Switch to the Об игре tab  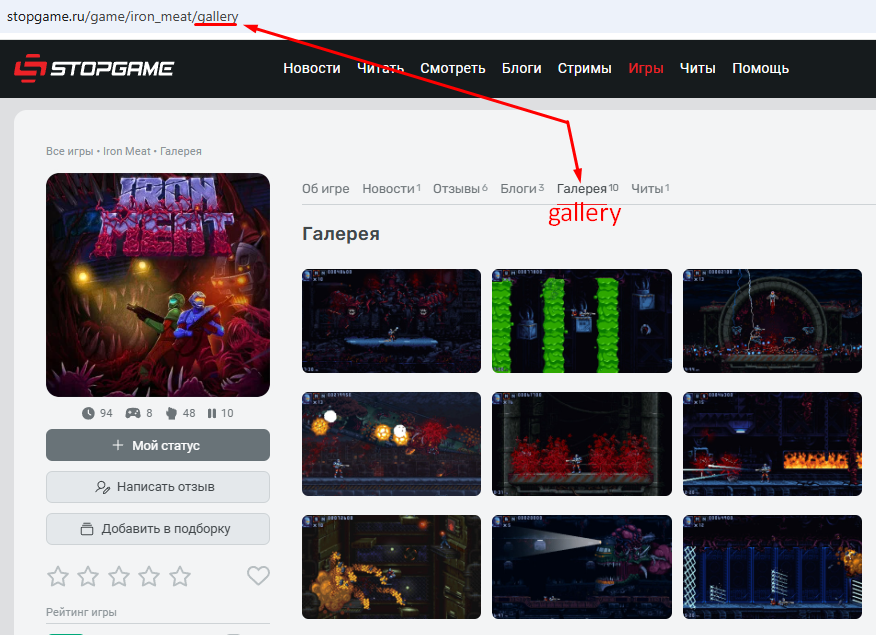(326, 189)
